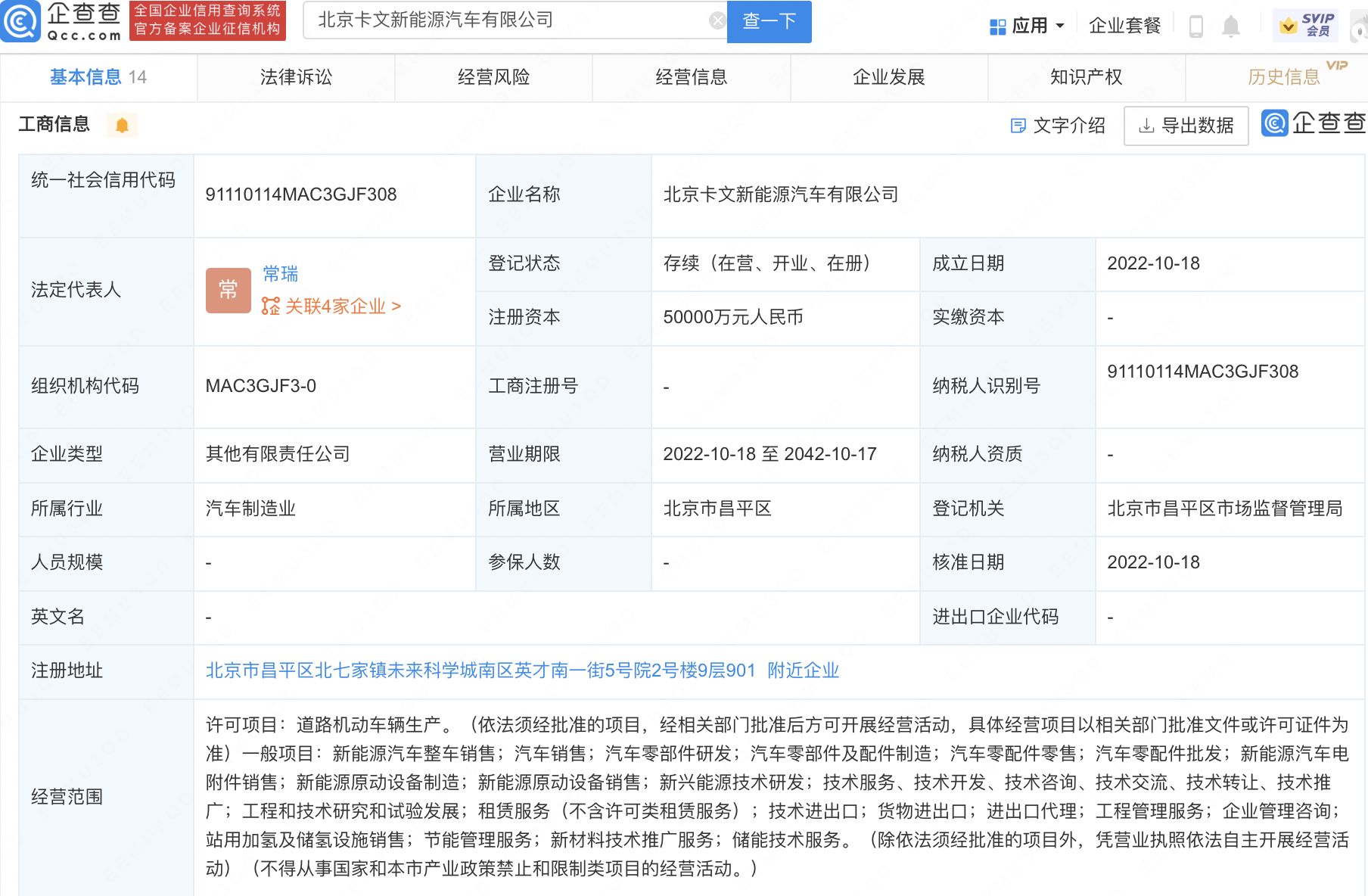Open legal representative 常瑞's profile link
Viewport: 1368px width, 896px height.
coord(281,273)
